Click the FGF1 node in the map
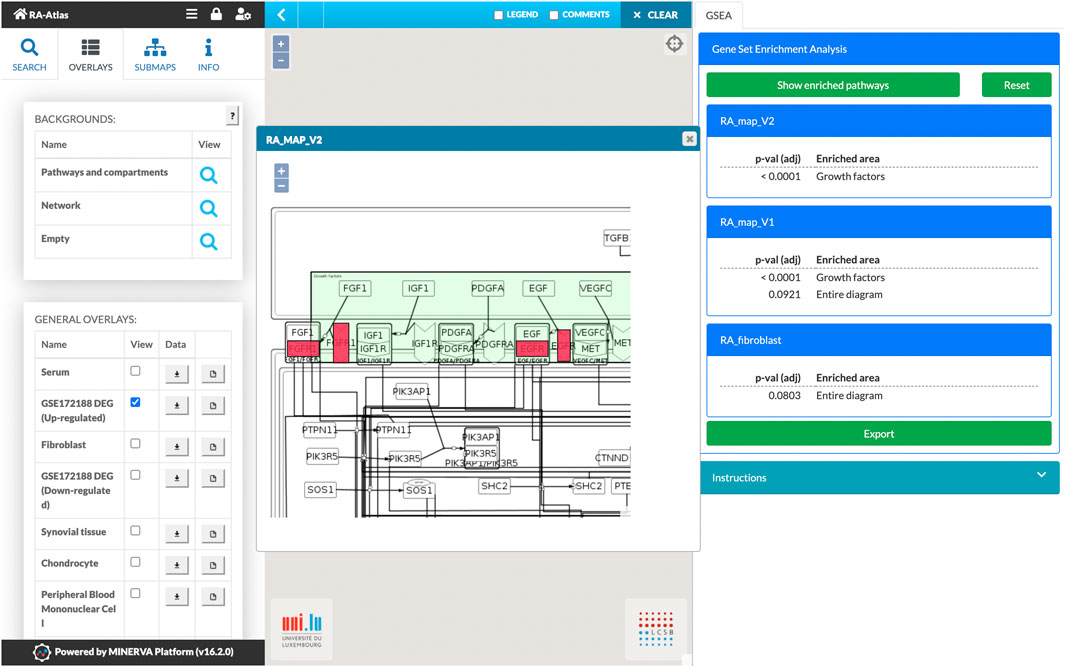 pos(355,288)
